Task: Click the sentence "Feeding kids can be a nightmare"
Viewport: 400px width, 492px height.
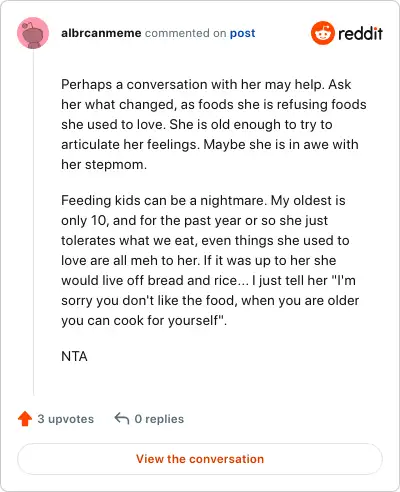Action: [164, 201]
